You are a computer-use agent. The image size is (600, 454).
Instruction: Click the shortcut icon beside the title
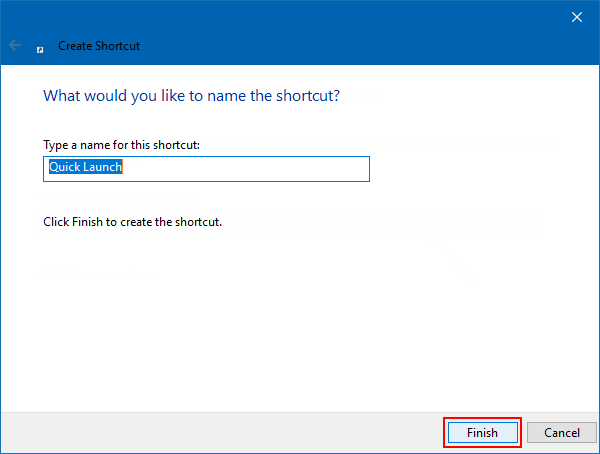click(40, 49)
